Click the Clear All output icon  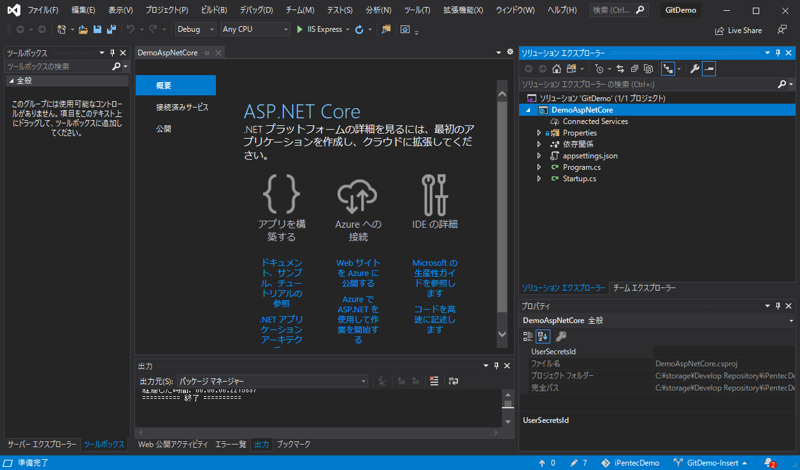tap(434, 381)
